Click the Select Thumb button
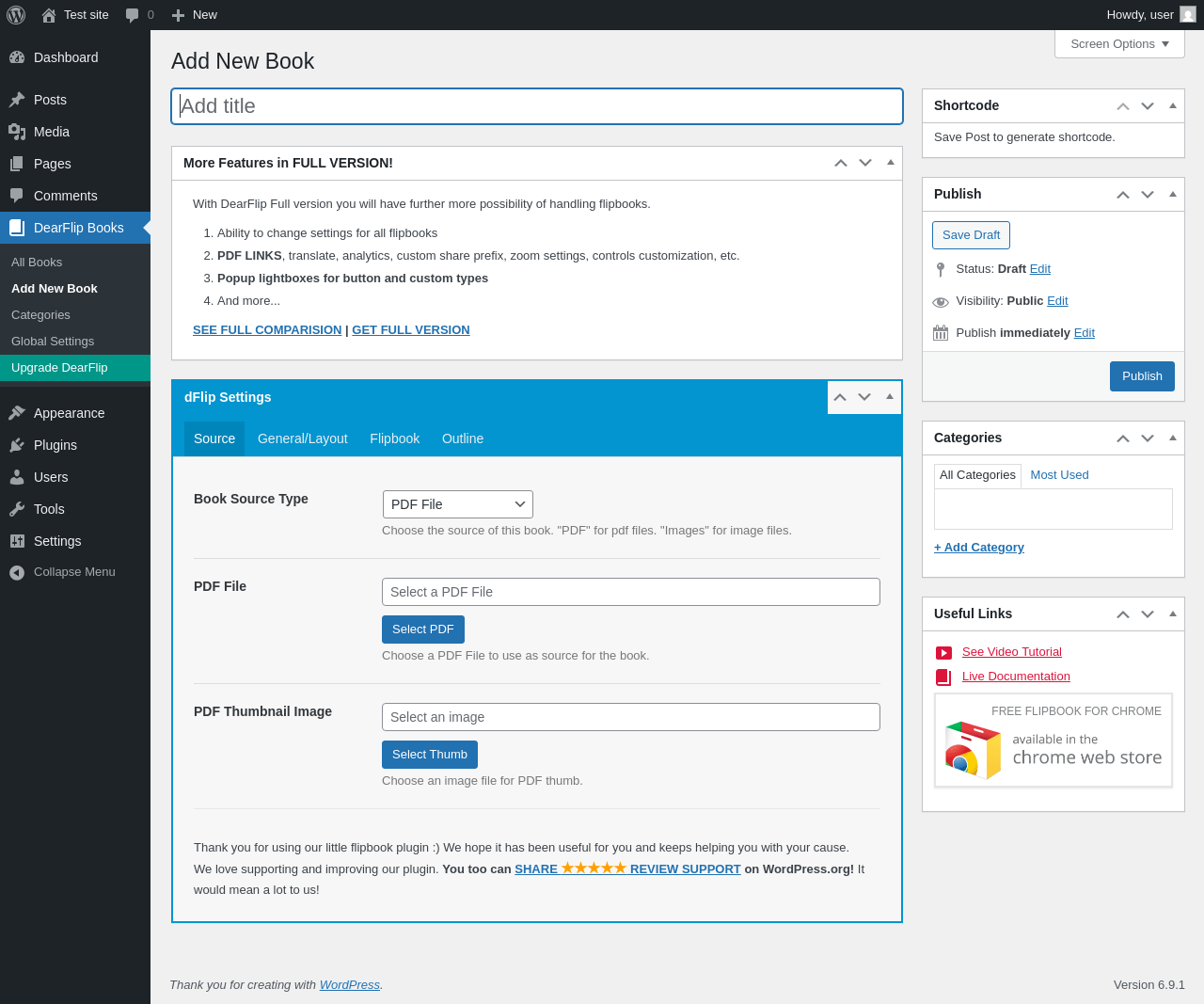Screen dimensions: 1204x1004 pyautogui.click(x=430, y=755)
